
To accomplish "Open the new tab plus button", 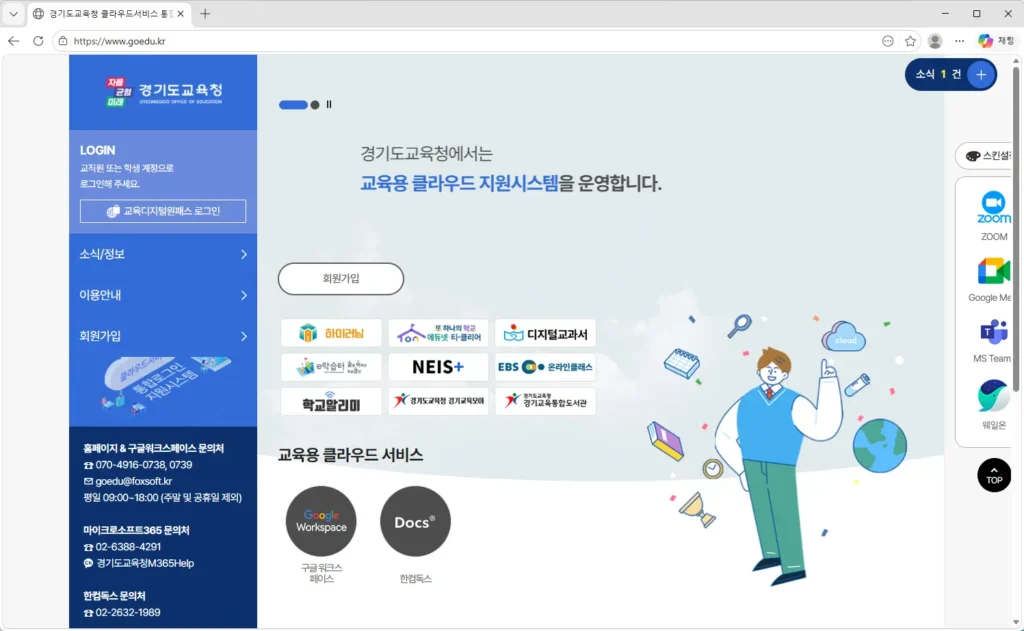I will pyautogui.click(x=205, y=14).
